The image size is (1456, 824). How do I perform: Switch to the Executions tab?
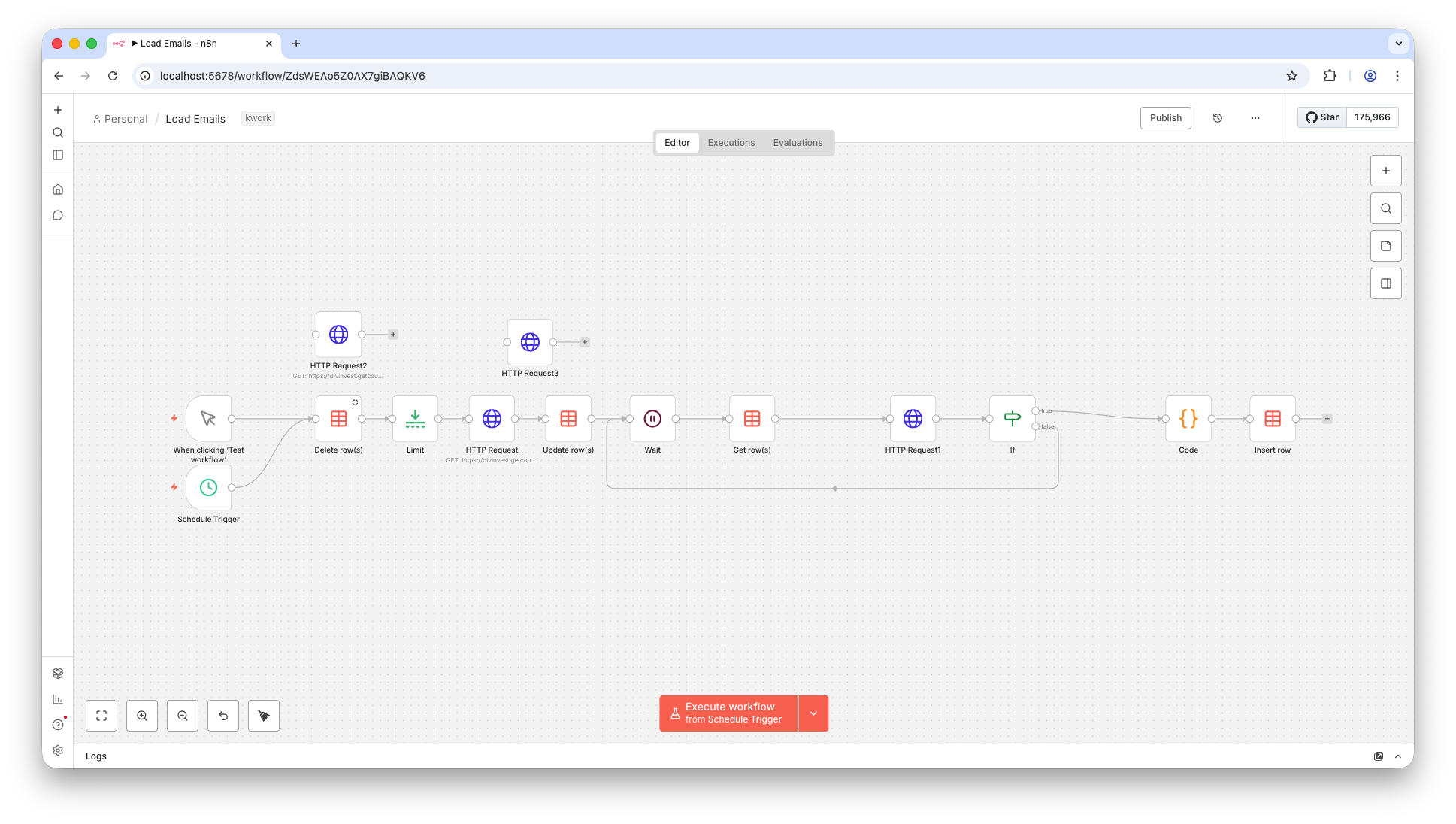pyautogui.click(x=731, y=143)
